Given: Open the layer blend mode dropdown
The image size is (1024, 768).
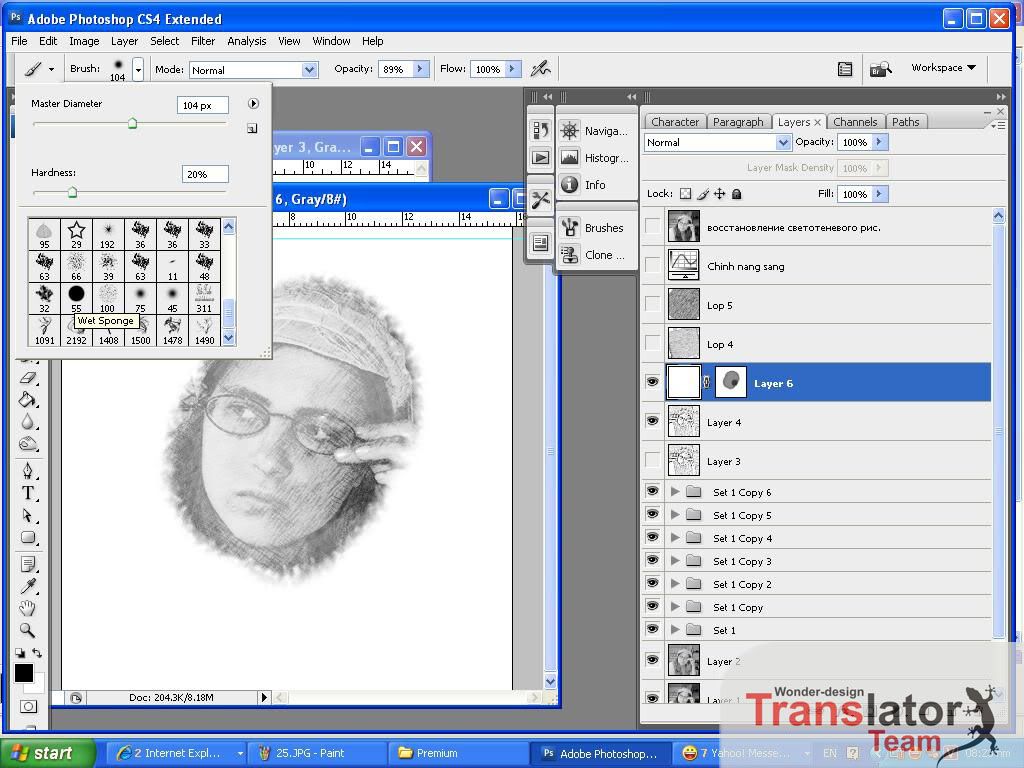Looking at the screenshot, I should tap(782, 142).
